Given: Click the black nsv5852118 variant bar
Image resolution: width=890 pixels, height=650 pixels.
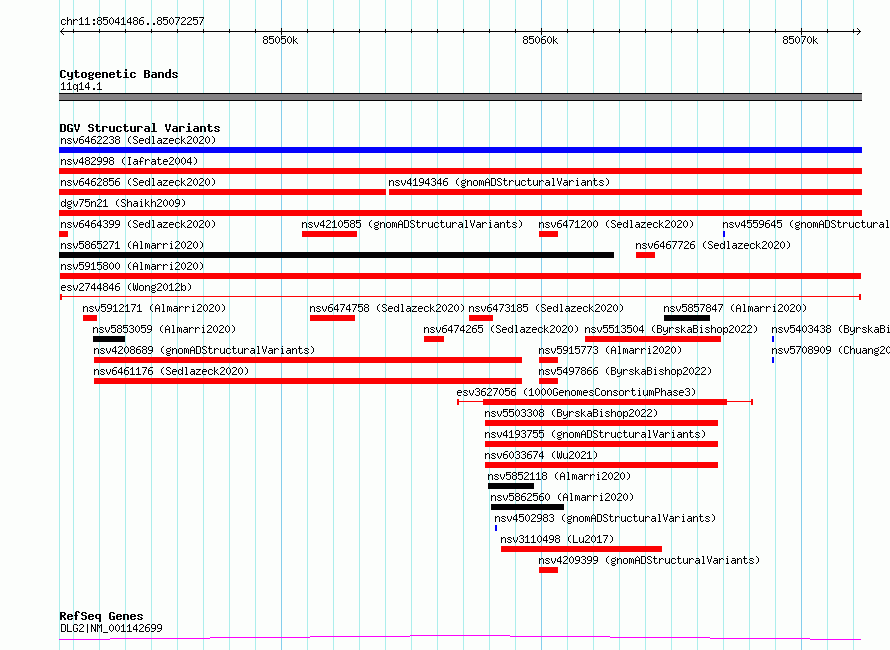Looking at the screenshot, I should (511, 486).
